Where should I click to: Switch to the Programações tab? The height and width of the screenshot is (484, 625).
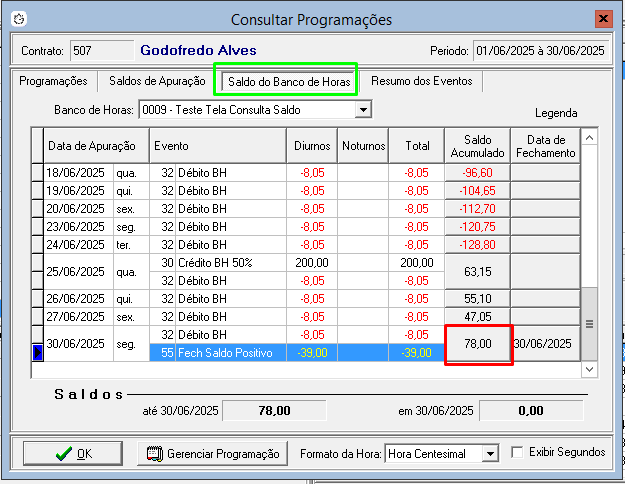53,81
